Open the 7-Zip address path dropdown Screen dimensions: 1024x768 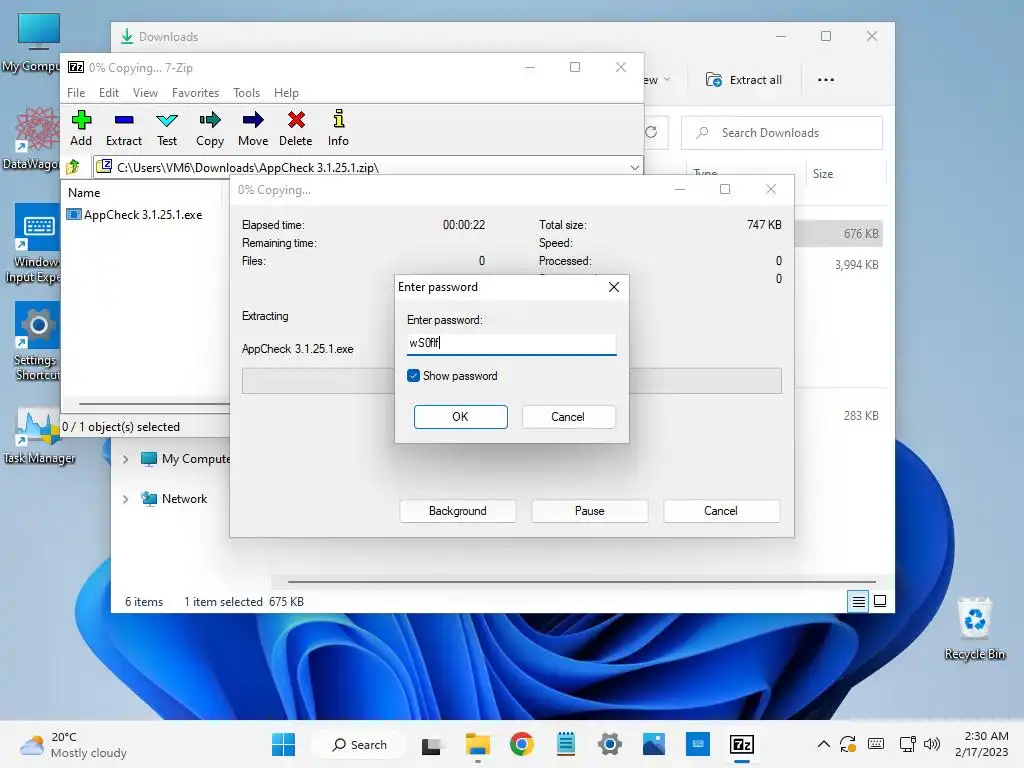click(634, 168)
